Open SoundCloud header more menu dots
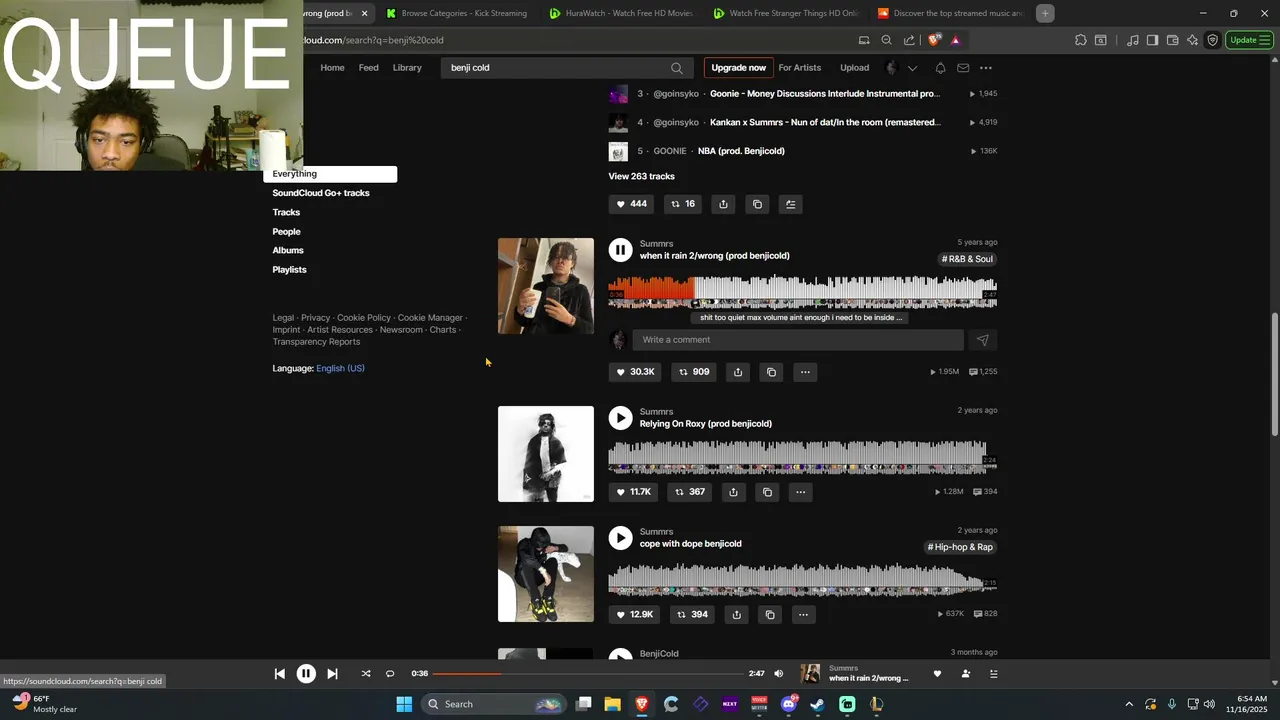Image resolution: width=1280 pixels, height=720 pixels. pos(986,68)
